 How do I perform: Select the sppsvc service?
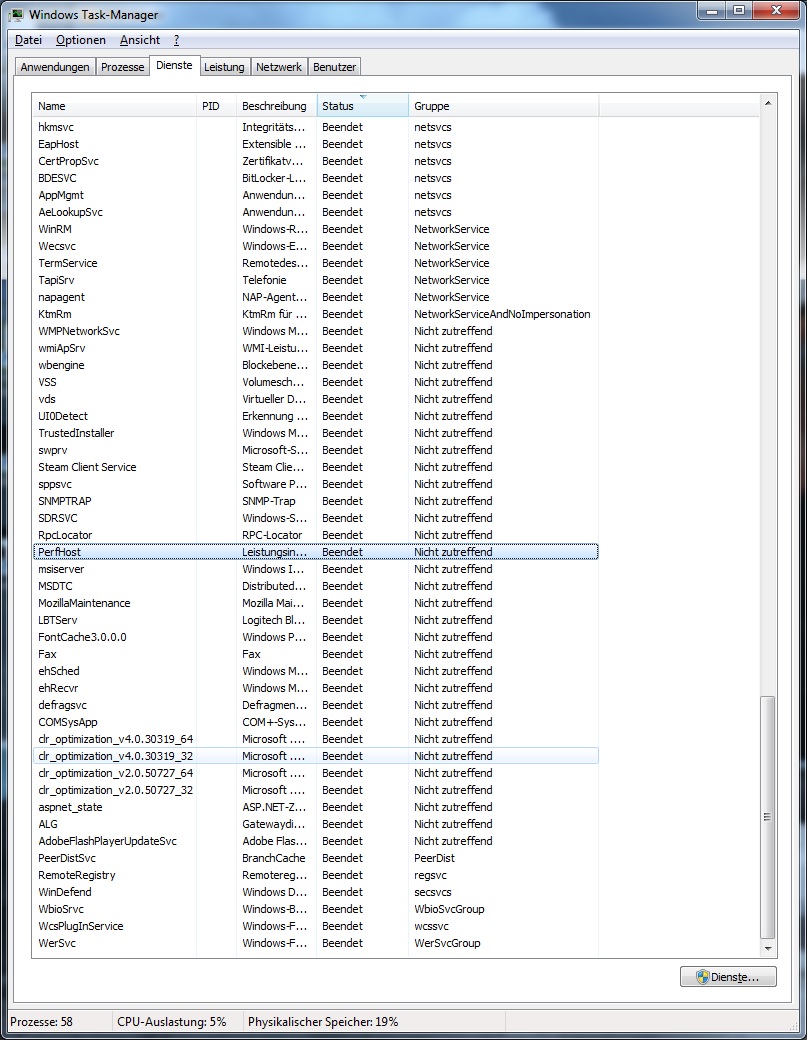[x=316, y=484]
